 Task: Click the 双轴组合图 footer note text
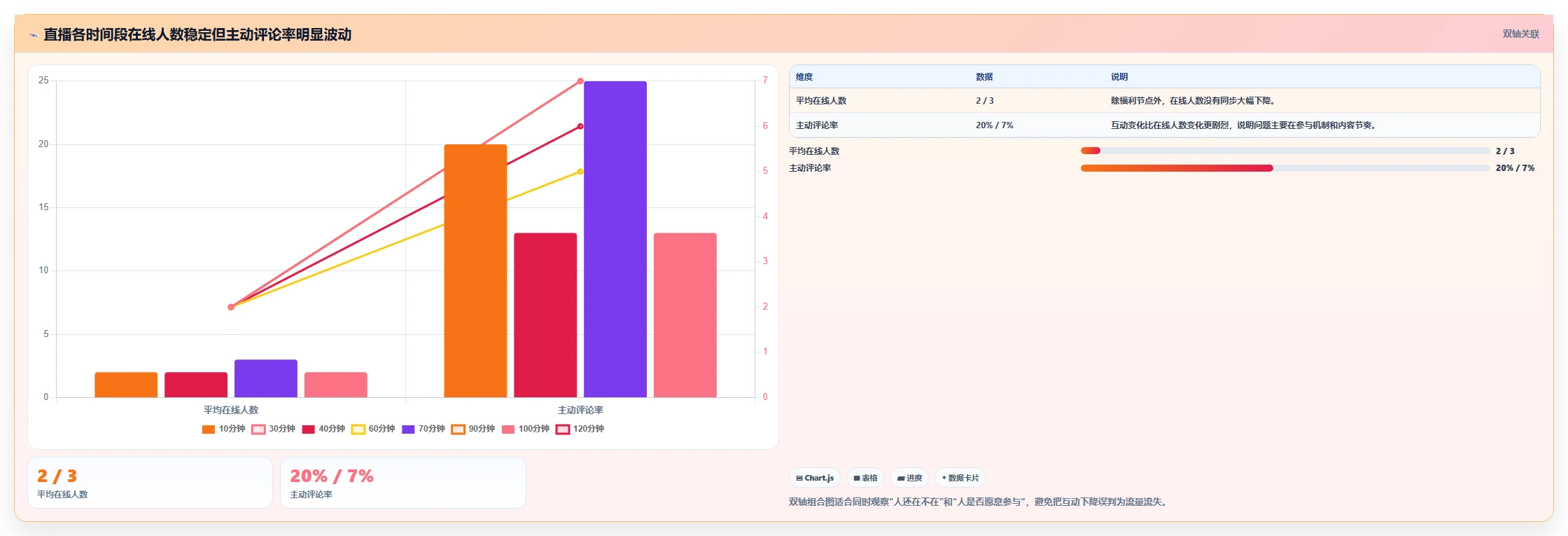979,502
